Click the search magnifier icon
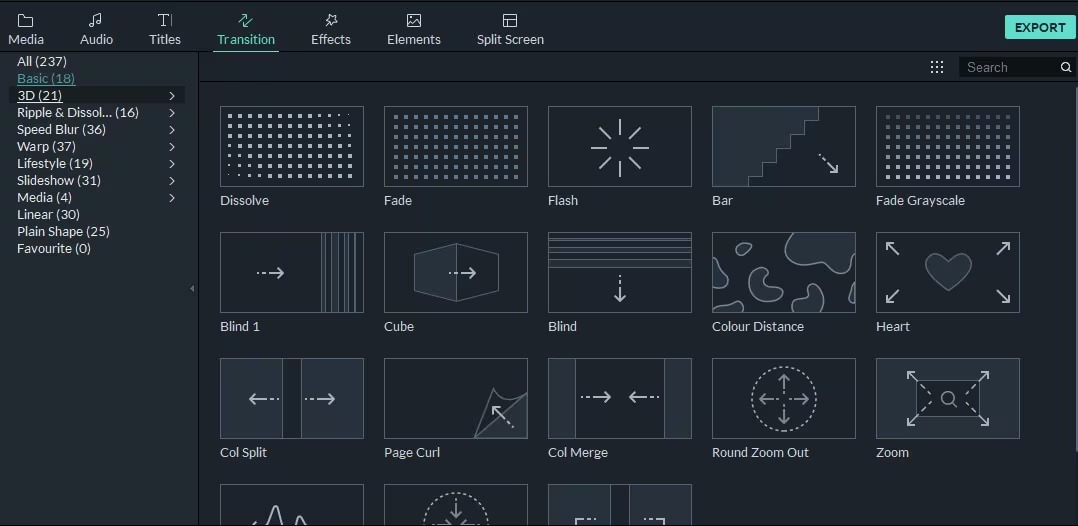1078x526 pixels. tap(1066, 67)
